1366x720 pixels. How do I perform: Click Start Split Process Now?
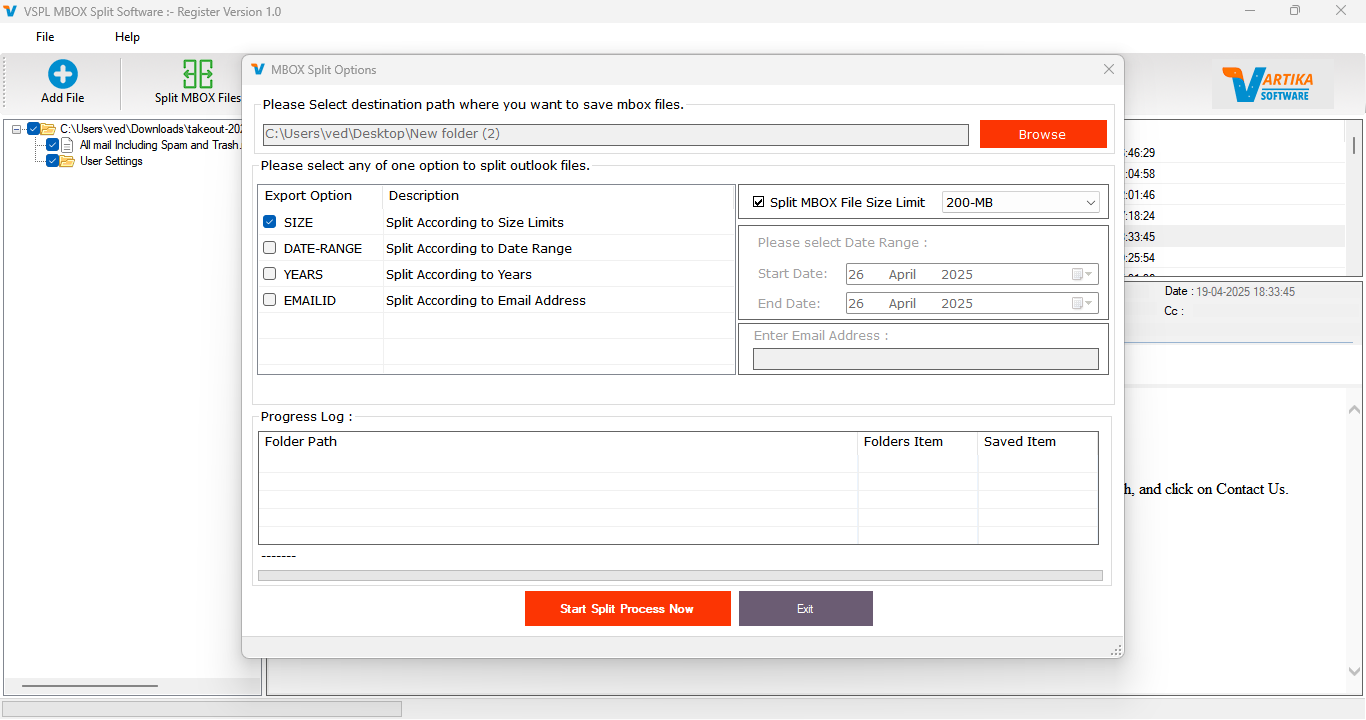click(x=627, y=608)
